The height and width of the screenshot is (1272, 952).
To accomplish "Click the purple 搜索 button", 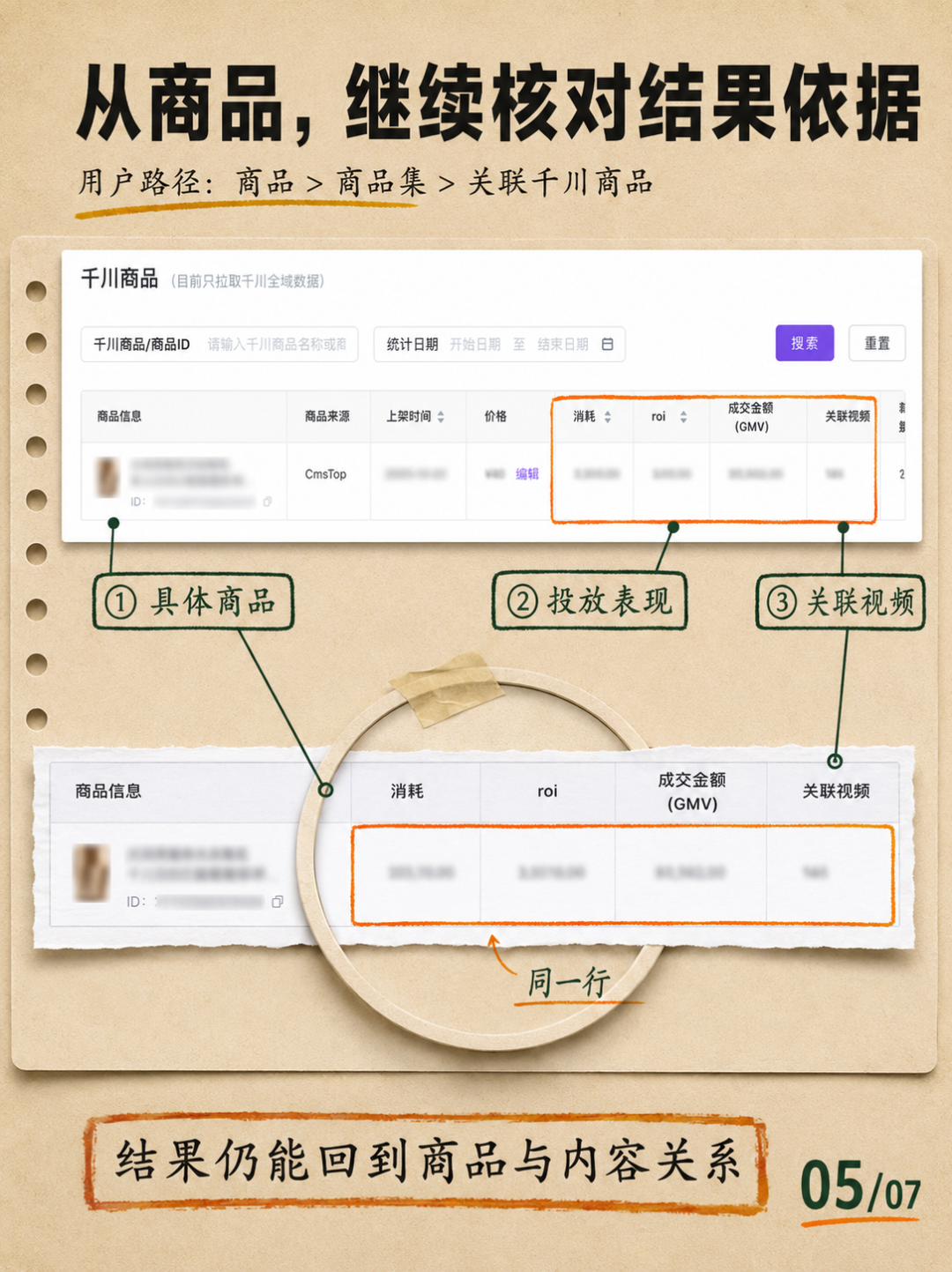I will (x=804, y=343).
